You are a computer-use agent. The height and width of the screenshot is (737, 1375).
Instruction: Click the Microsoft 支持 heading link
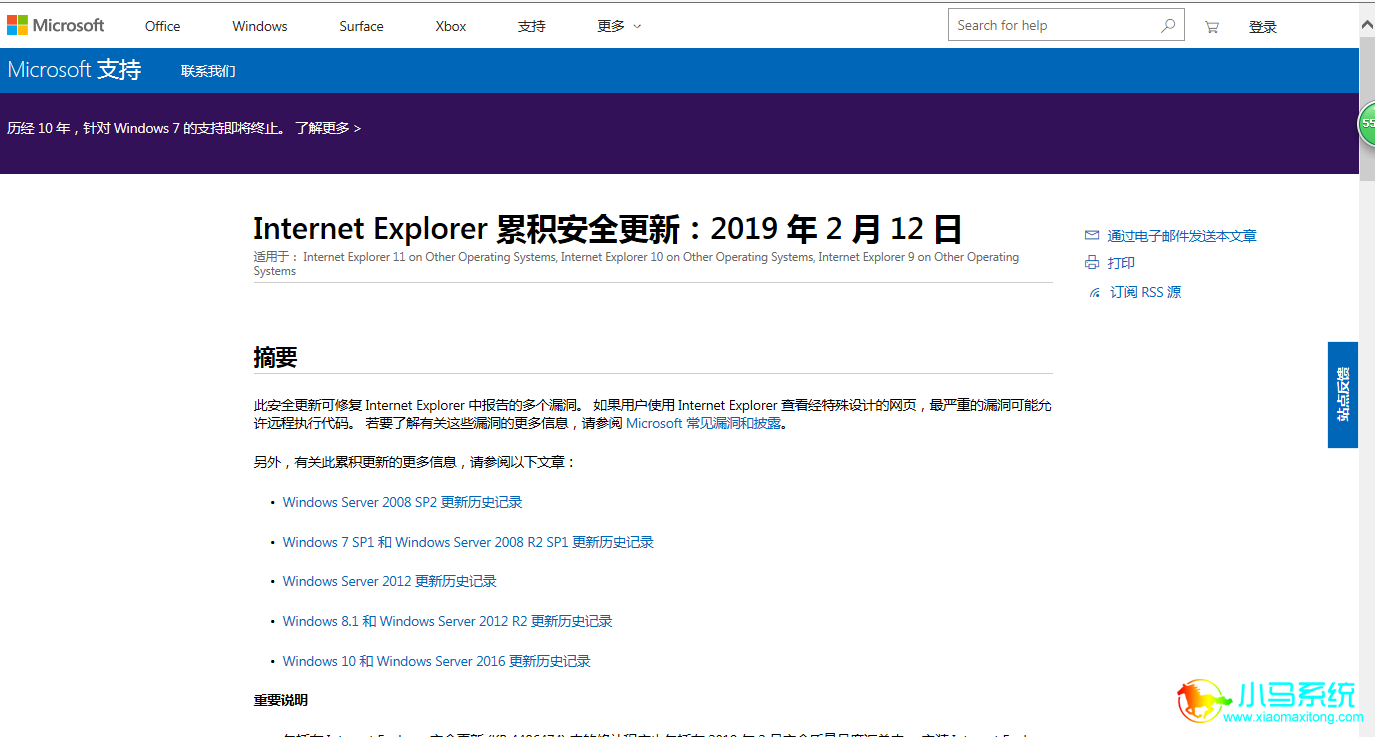[74, 70]
